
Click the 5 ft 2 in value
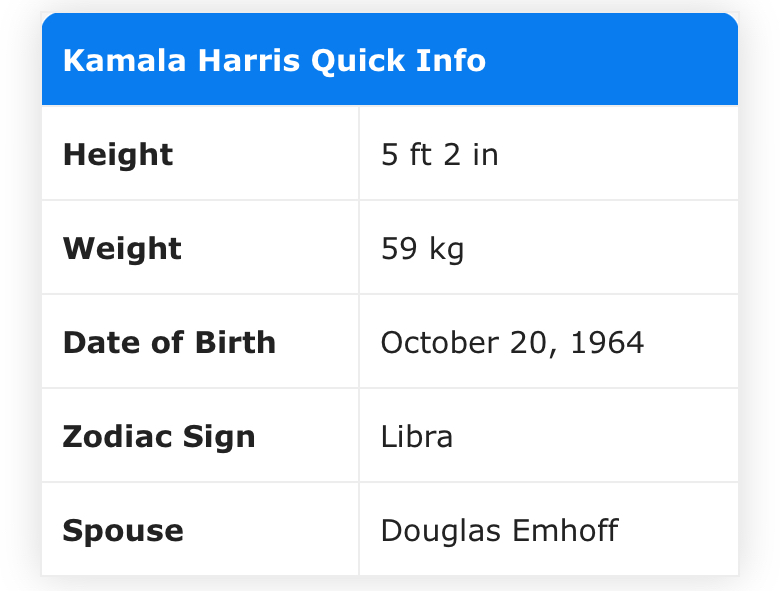coord(439,154)
